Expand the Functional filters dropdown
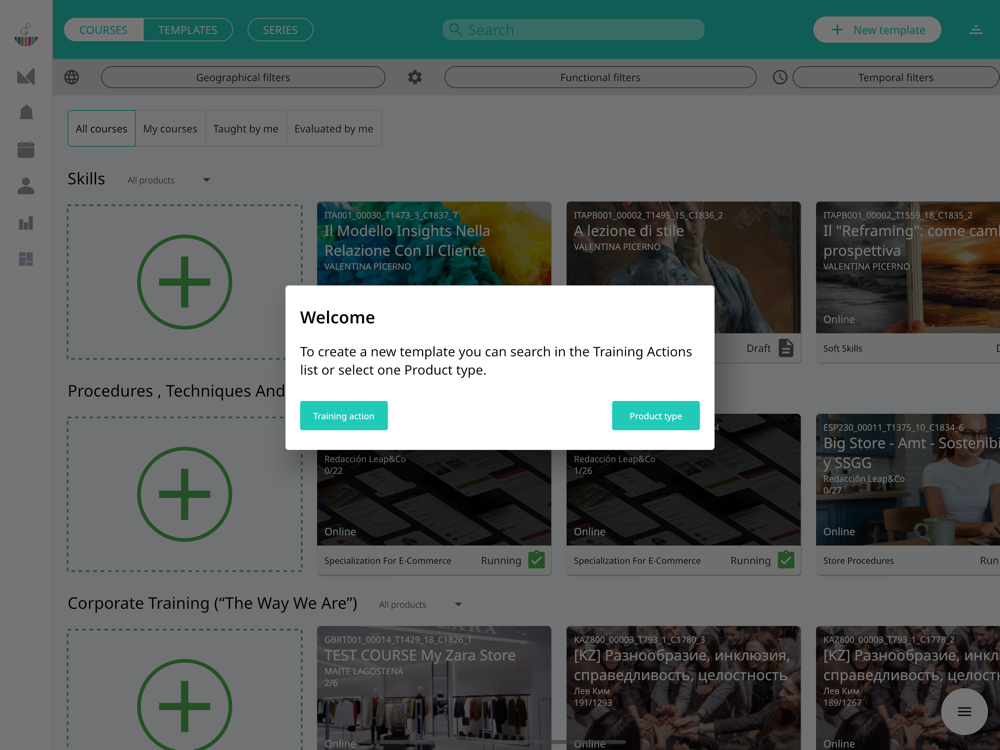The height and width of the screenshot is (750, 1000). tap(600, 77)
